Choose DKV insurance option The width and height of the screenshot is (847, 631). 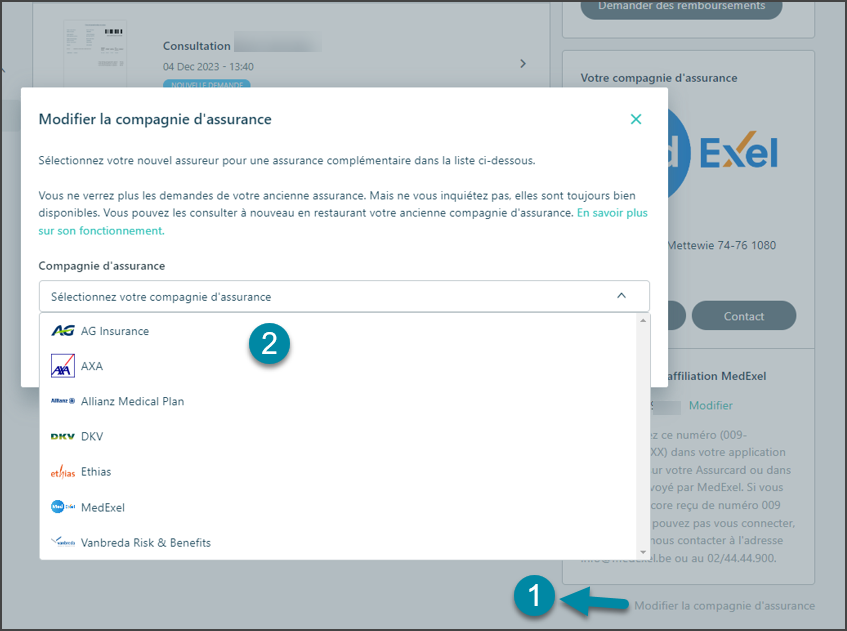coord(338,437)
